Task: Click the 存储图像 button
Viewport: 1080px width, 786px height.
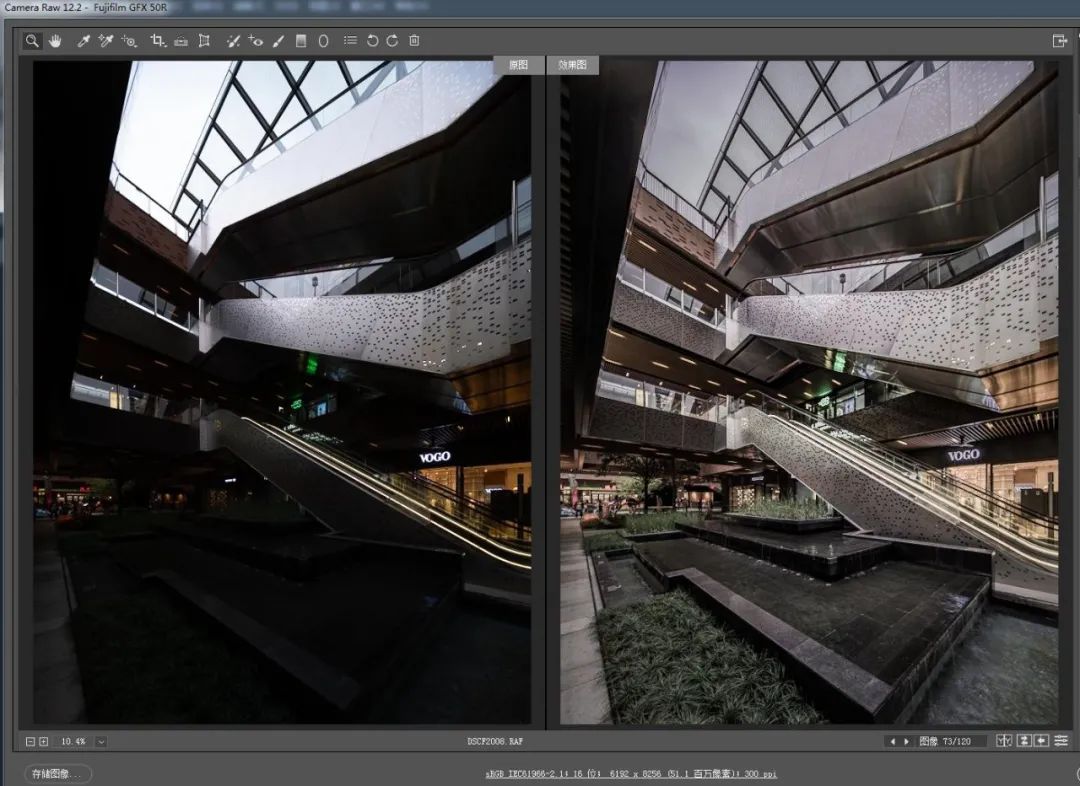Action: pyautogui.click(x=58, y=773)
